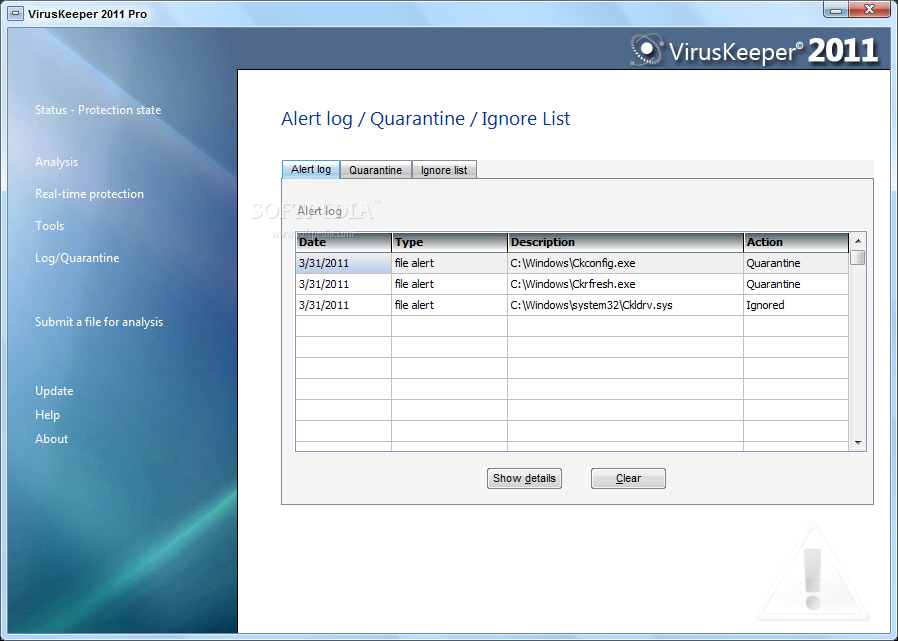Select the Ckconfig.exe description cell

(x=625, y=264)
